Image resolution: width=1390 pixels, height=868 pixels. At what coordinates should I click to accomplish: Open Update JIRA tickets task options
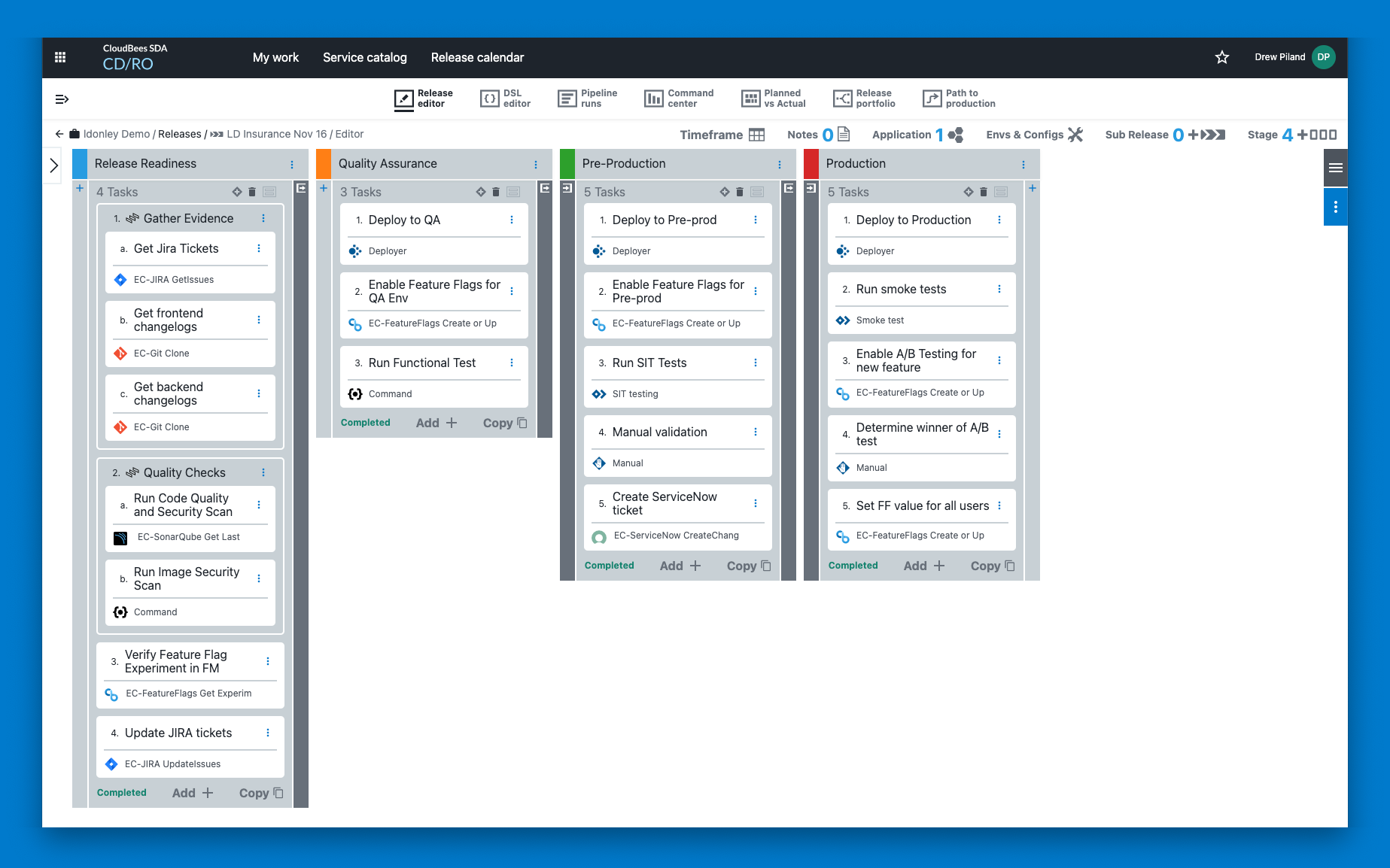(x=268, y=733)
